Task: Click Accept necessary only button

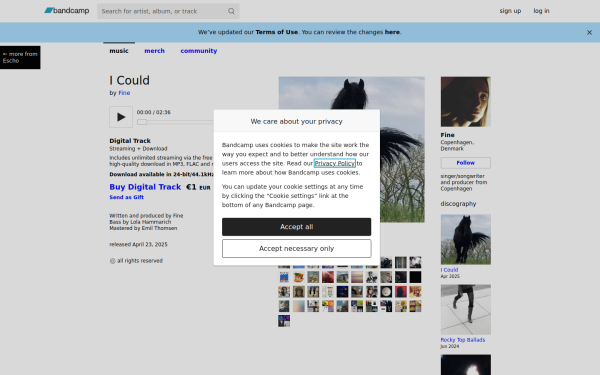Action: point(296,248)
